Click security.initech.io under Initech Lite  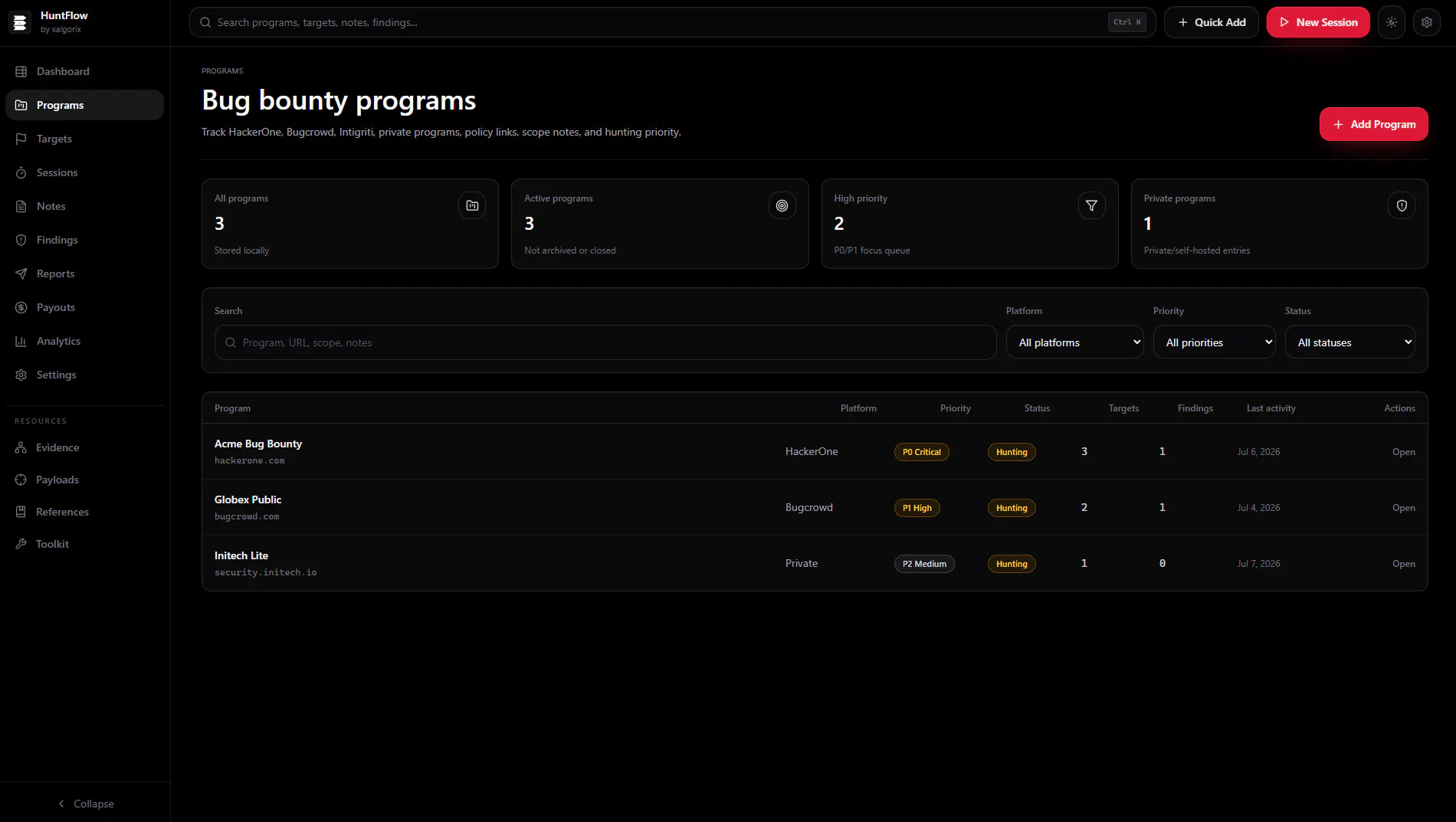coord(265,572)
